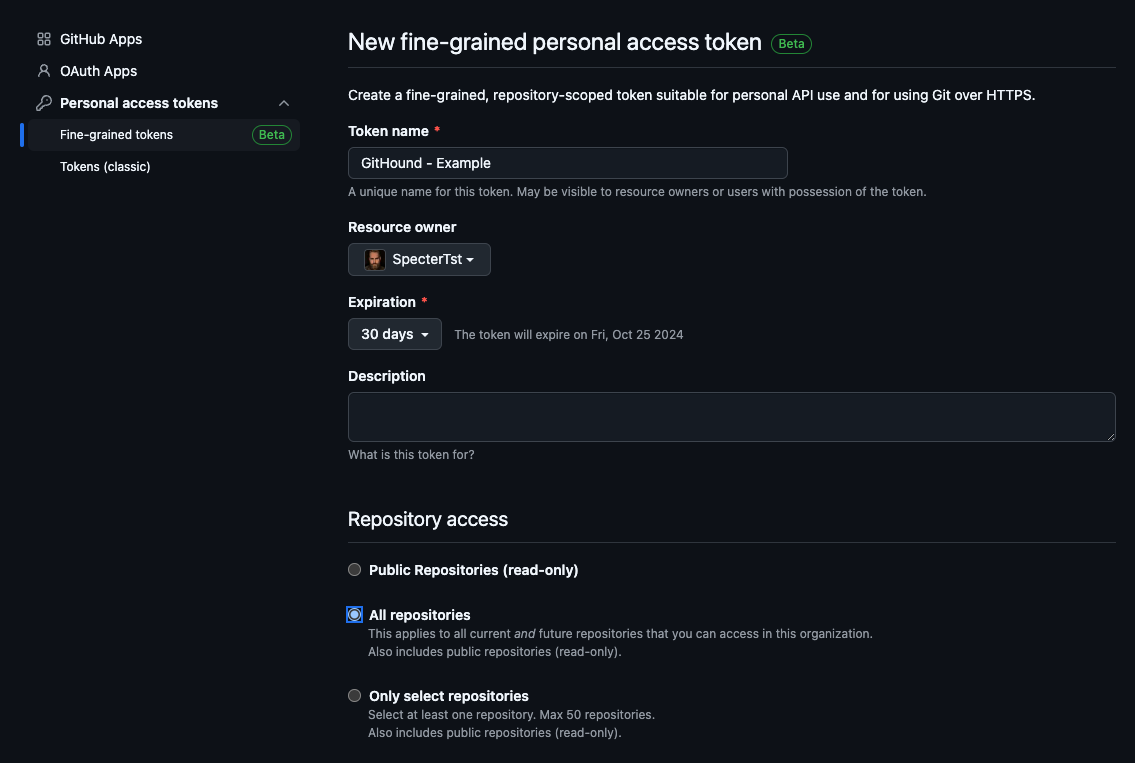Click the OAuth Apps person icon
Viewport: 1135px width, 763px height.
coord(43,71)
